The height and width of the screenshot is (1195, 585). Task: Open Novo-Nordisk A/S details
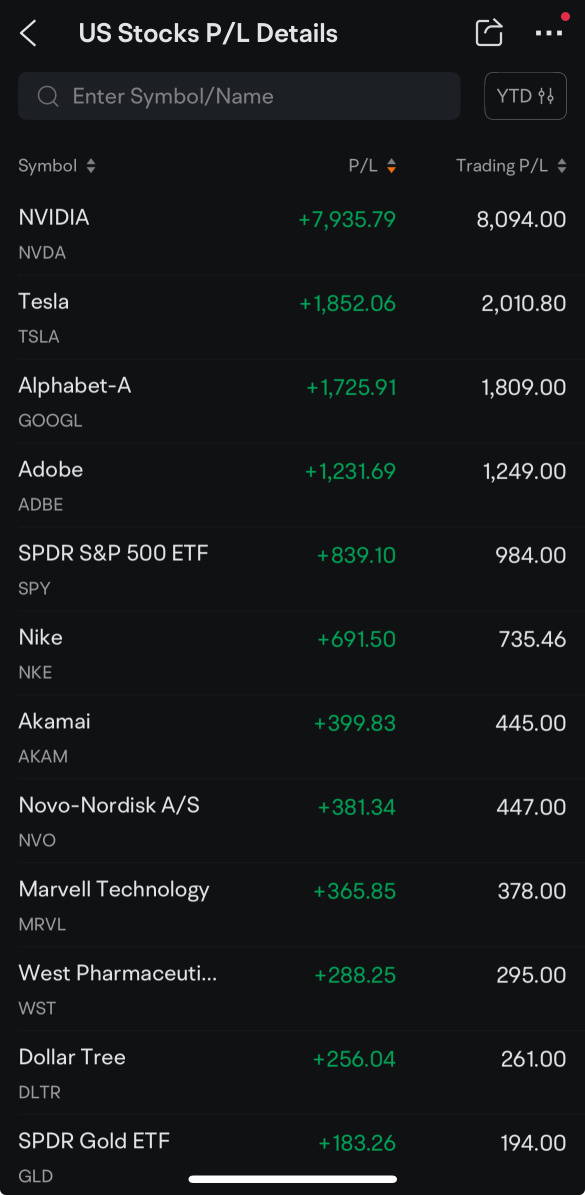[x=292, y=821]
